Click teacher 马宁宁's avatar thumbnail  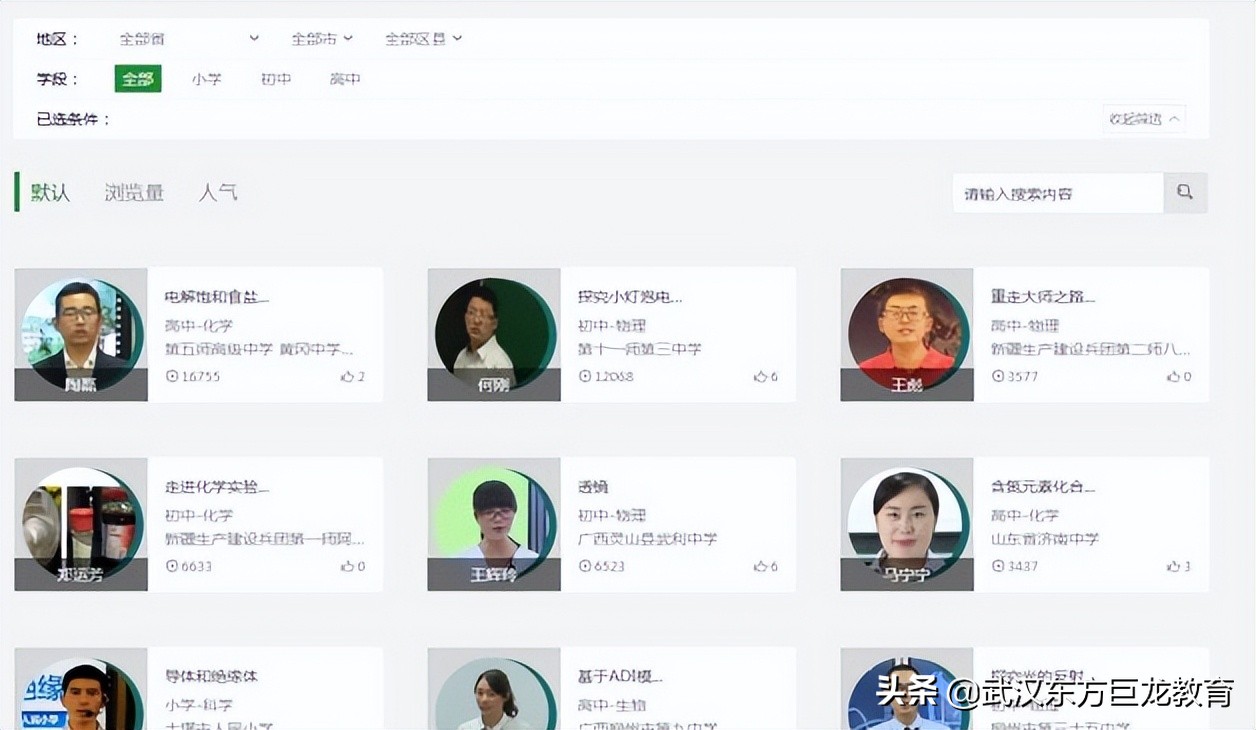pyautogui.click(x=906, y=522)
